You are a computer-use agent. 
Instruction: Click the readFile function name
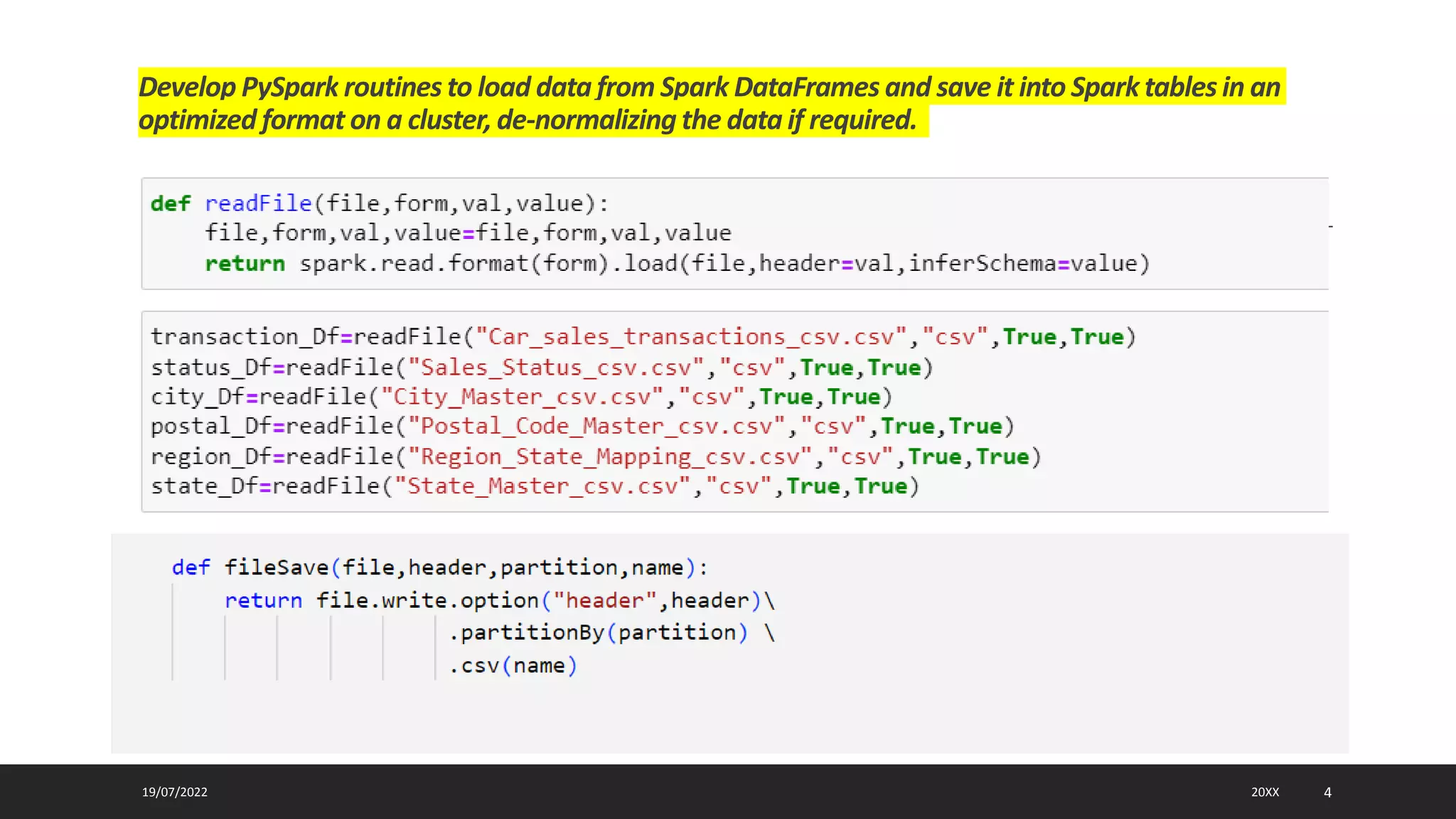pyautogui.click(x=258, y=204)
